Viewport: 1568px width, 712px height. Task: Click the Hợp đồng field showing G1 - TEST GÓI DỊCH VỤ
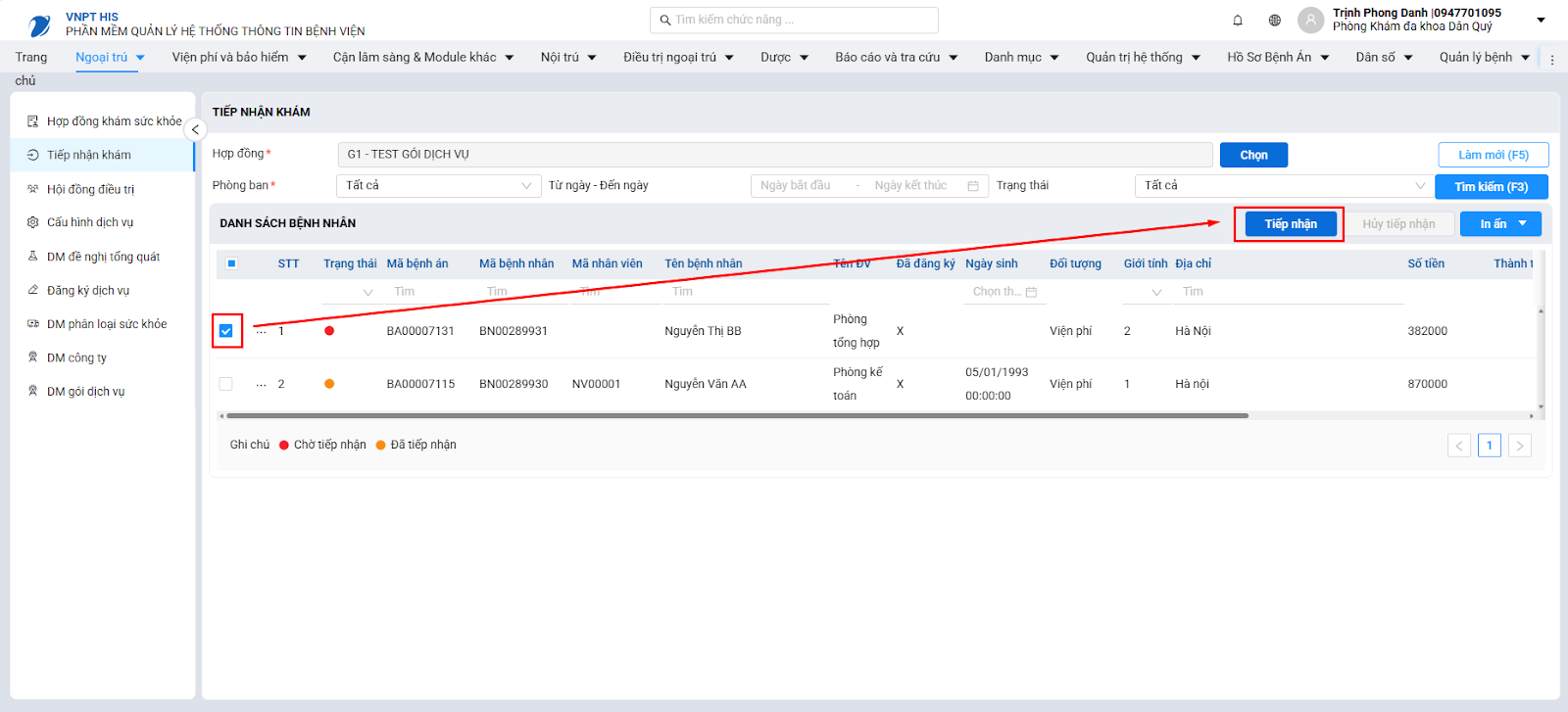775,155
